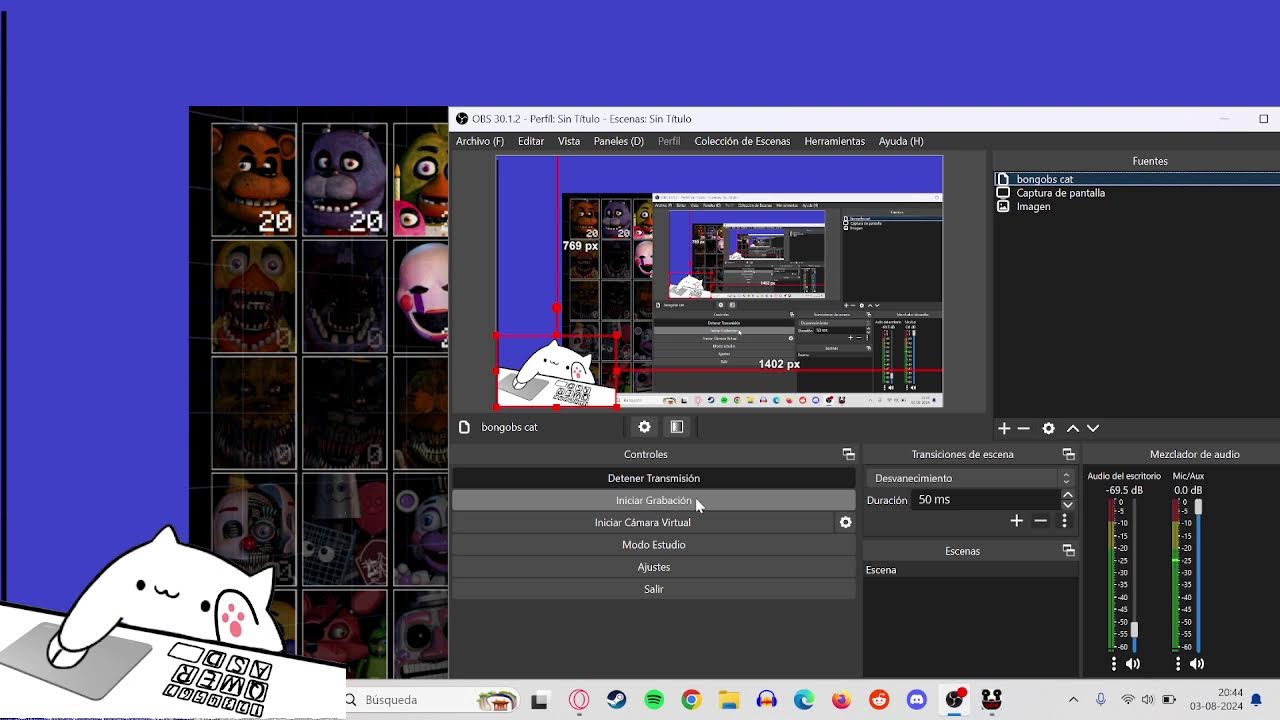
Task: Open the Vista menu
Action: click(569, 141)
